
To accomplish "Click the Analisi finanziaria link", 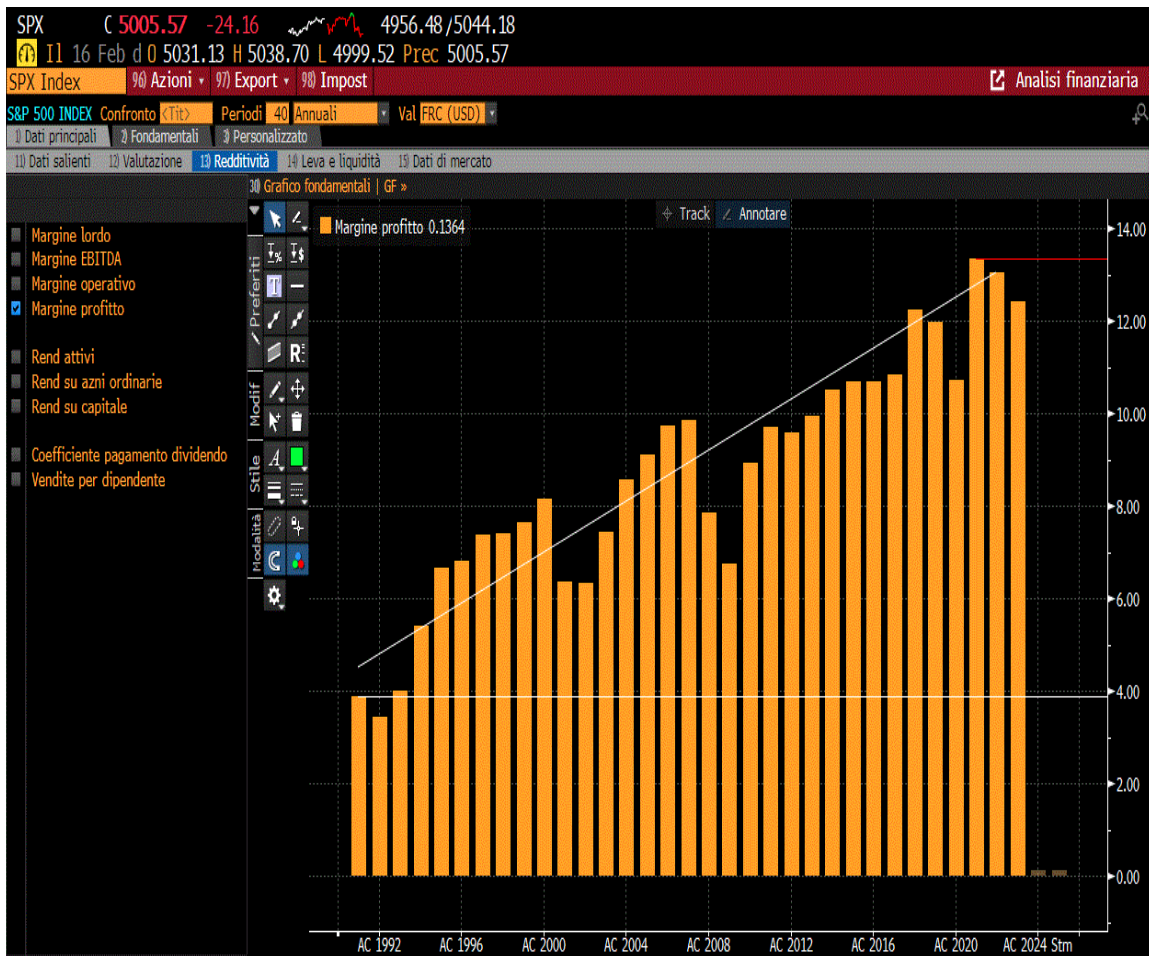I will pos(1065,81).
